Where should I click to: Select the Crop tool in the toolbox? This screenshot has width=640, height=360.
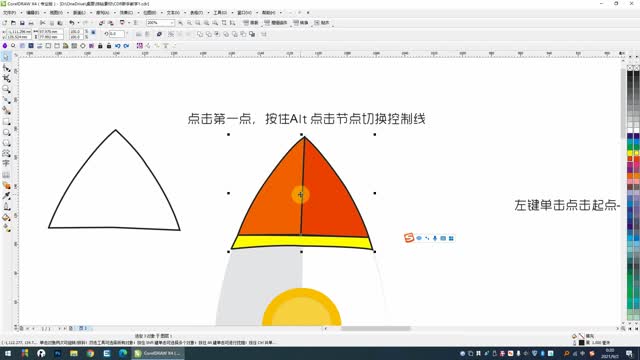click(6, 78)
